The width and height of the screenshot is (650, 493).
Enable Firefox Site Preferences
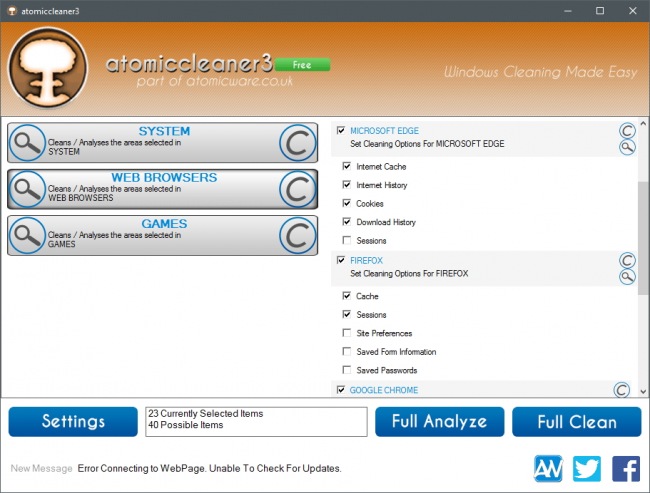tap(347, 333)
